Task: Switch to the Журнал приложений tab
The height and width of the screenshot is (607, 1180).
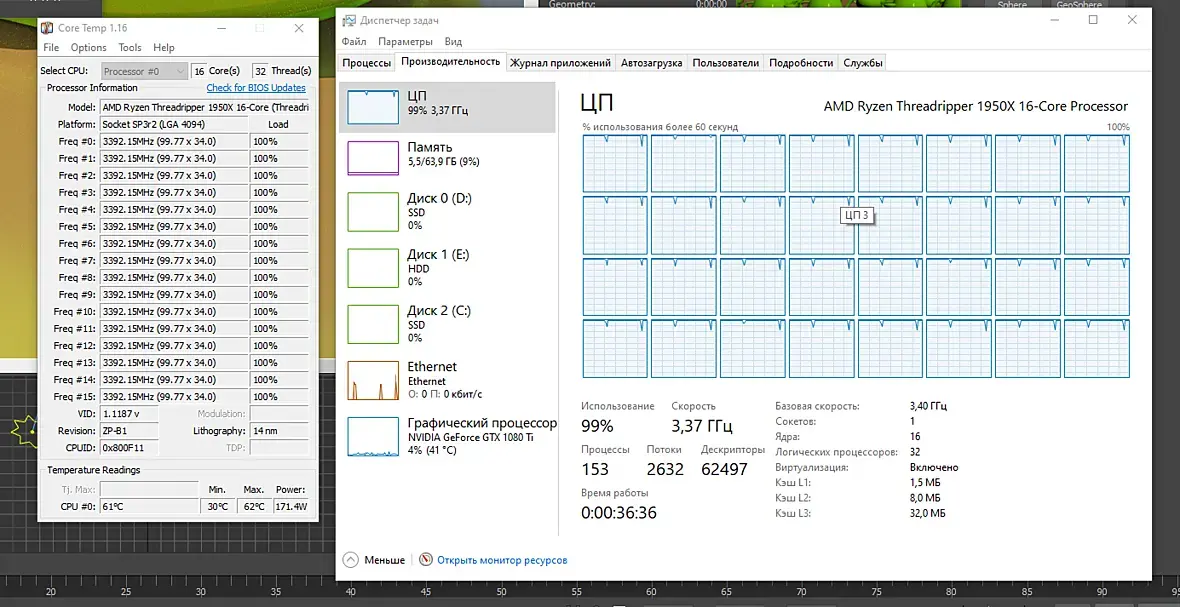Action: click(561, 63)
